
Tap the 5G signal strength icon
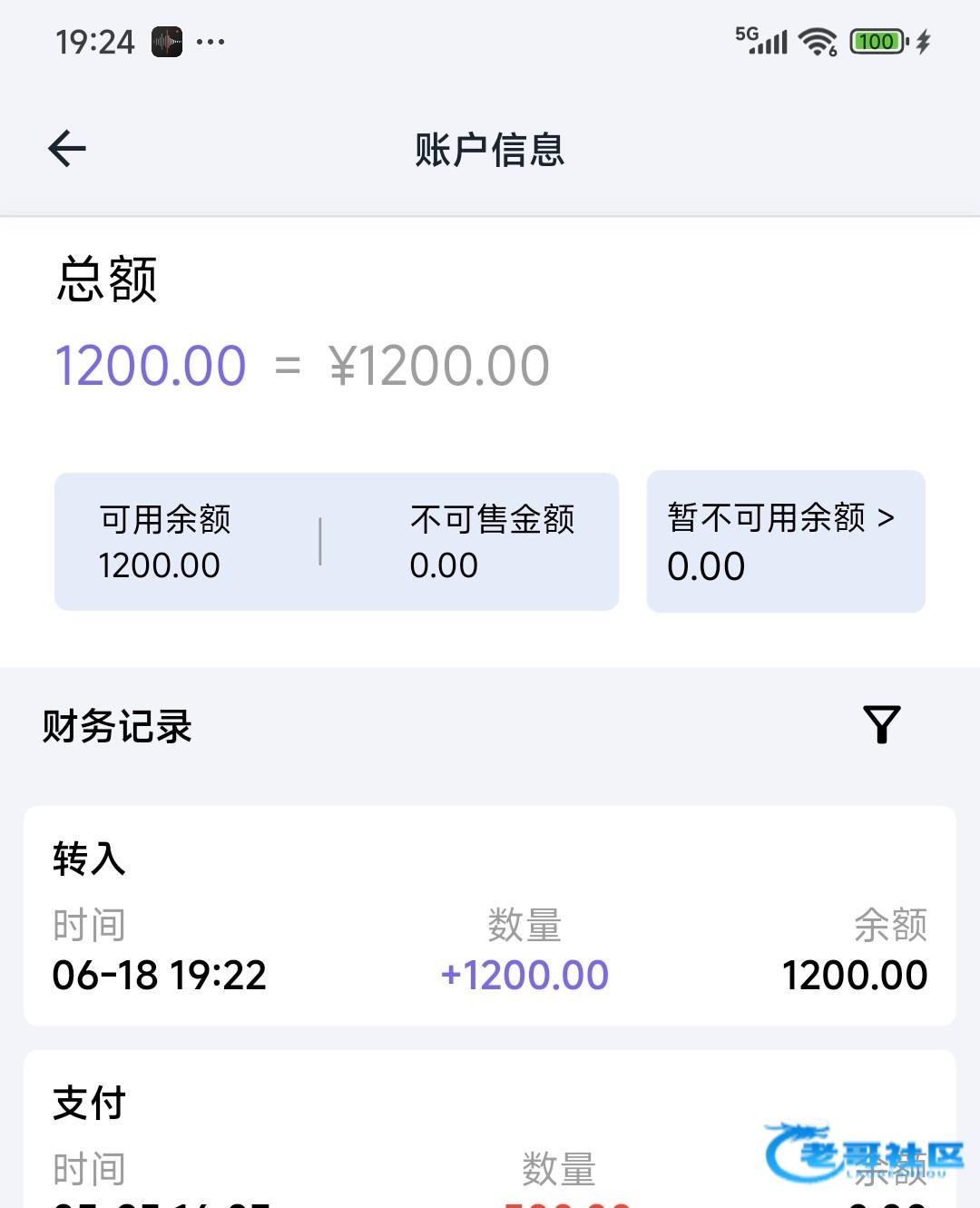(x=761, y=40)
